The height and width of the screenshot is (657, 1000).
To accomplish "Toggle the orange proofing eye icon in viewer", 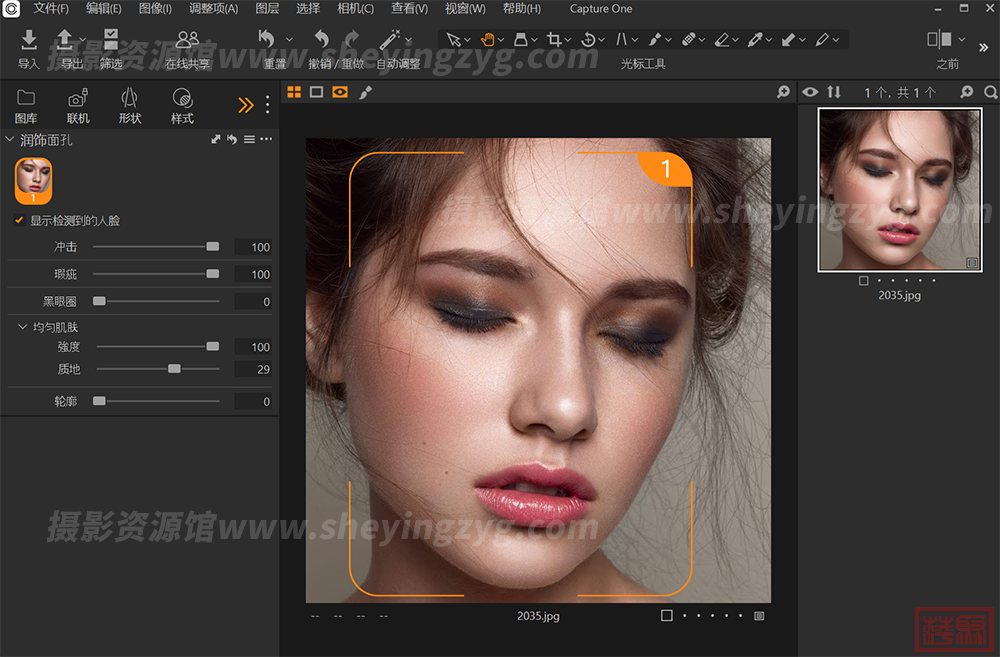I will coord(340,92).
